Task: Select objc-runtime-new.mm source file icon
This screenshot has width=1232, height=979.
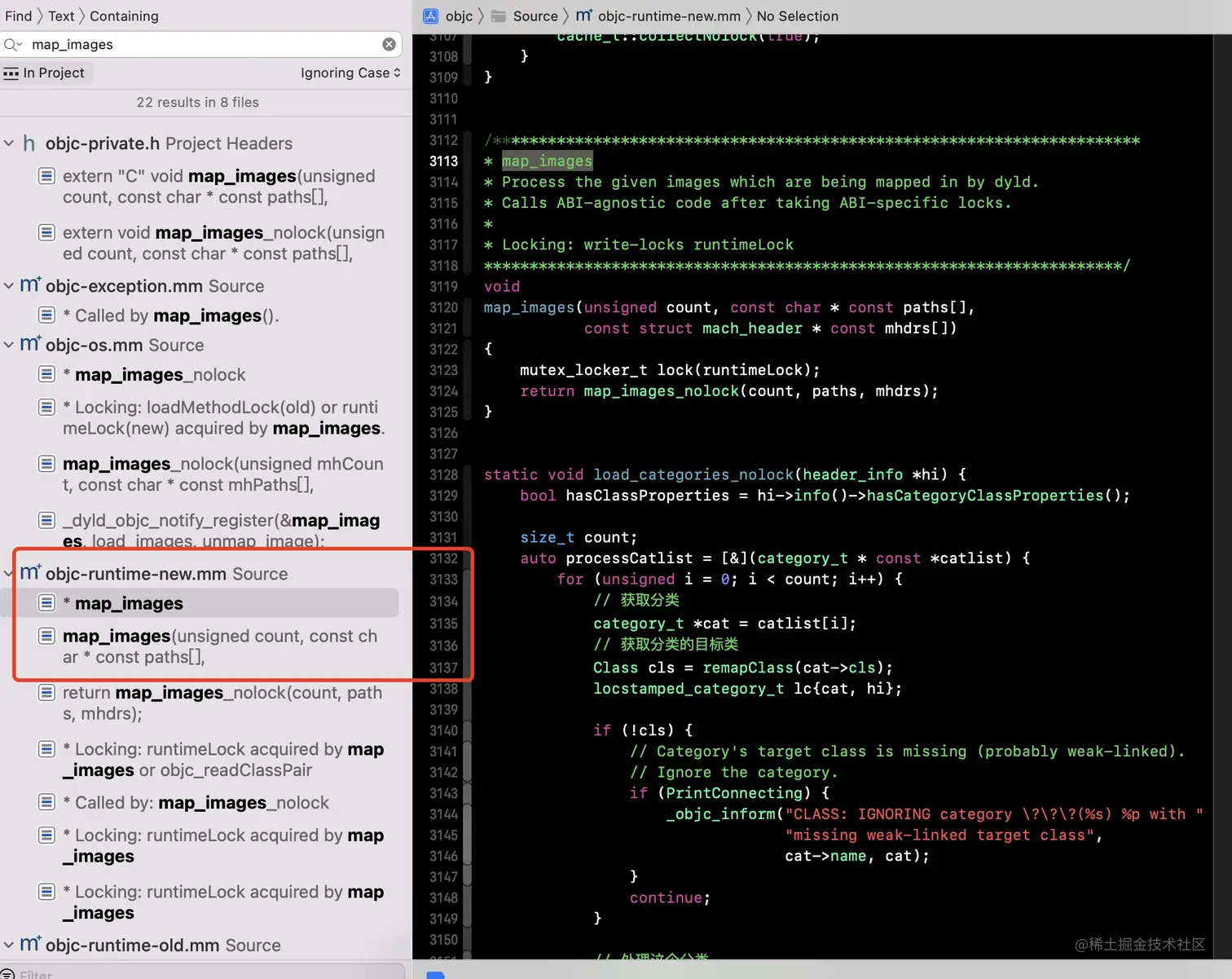Action: click(30, 572)
